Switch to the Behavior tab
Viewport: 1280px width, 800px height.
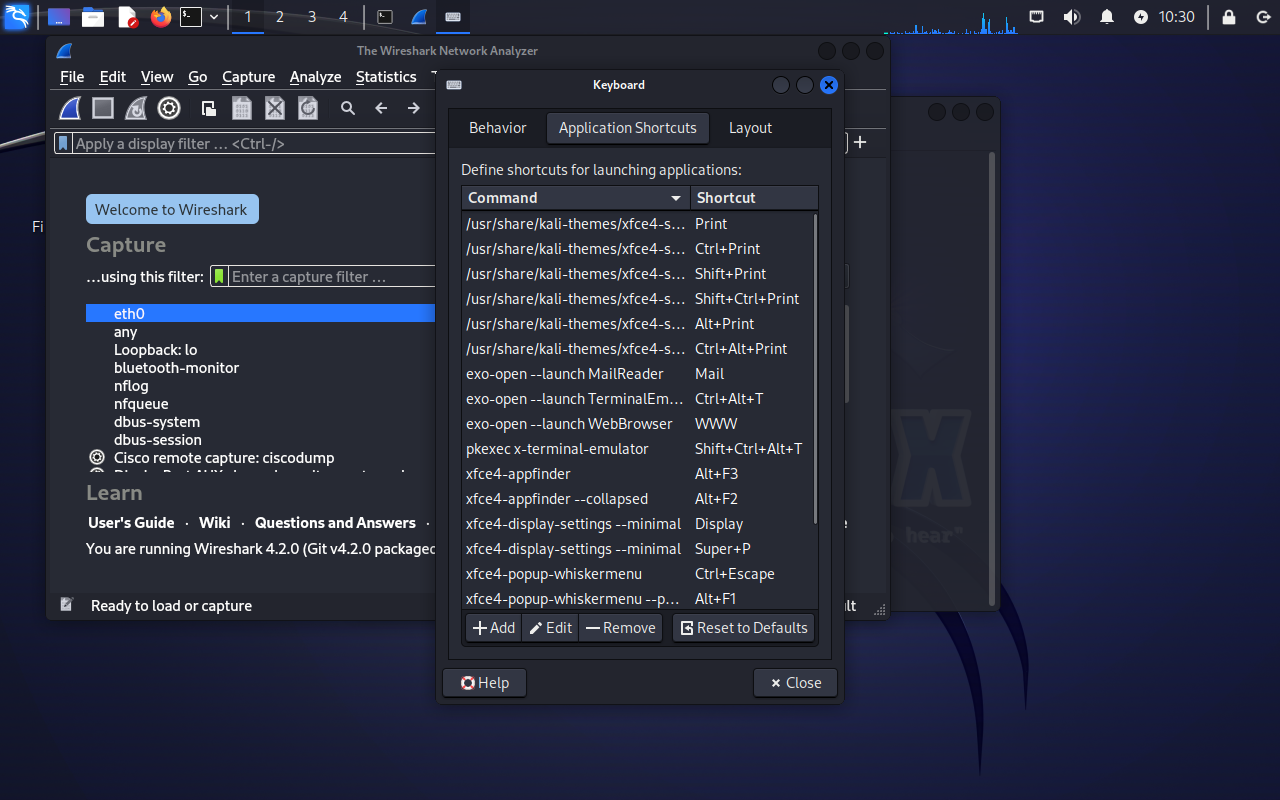click(497, 128)
